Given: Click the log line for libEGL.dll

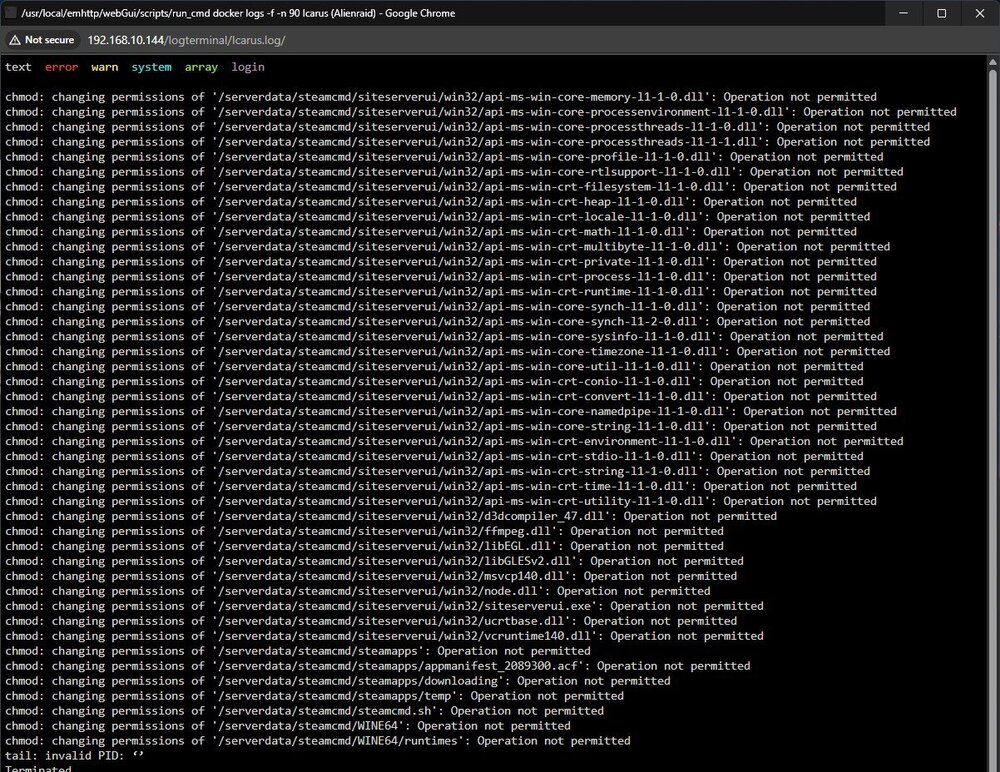Looking at the screenshot, I should (x=364, y=546).
